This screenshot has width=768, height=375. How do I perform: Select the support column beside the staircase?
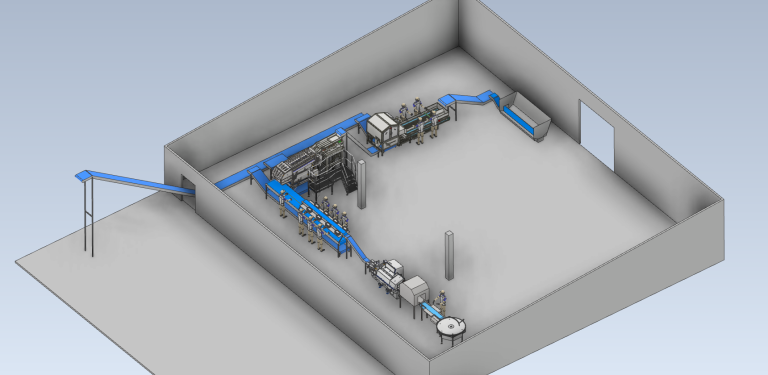click(x=361, y=184)
